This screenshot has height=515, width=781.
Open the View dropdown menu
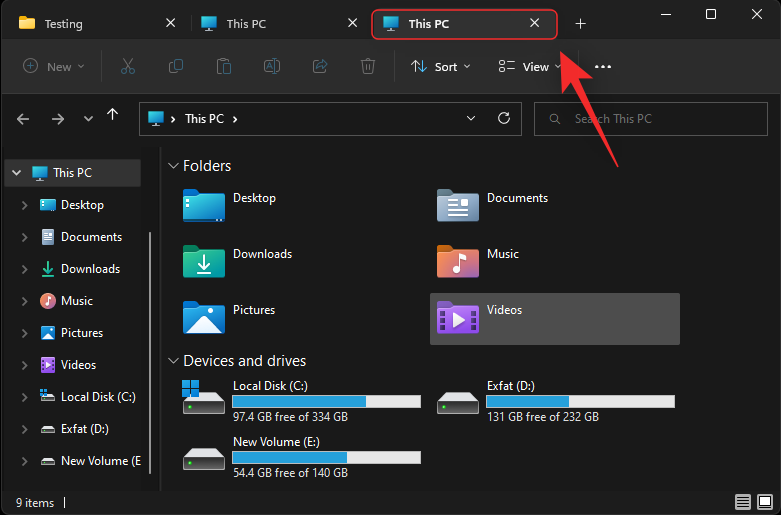530,66
